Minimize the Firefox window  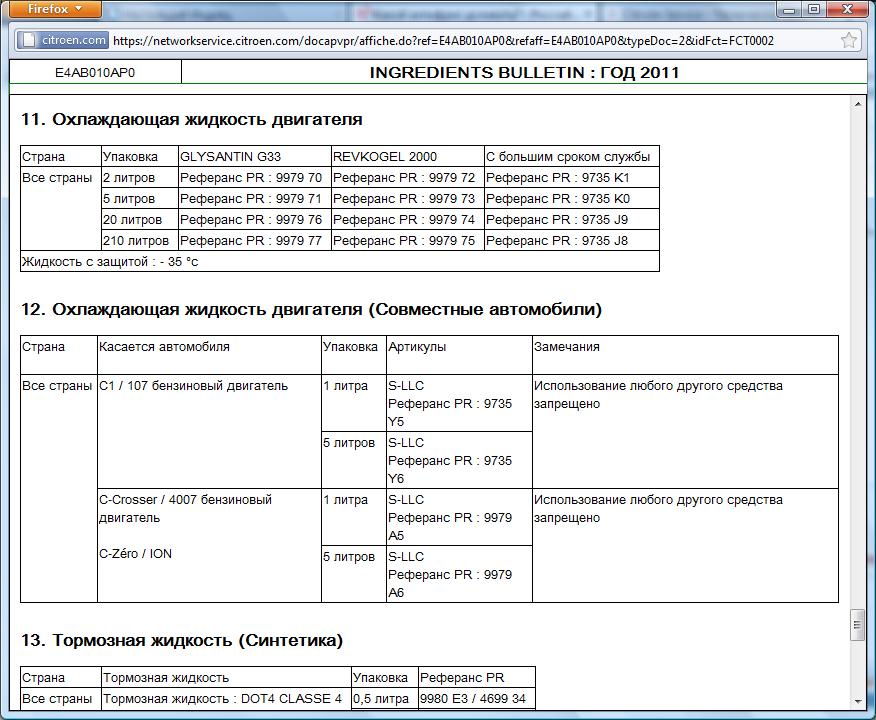pyautogui.click(x=789, y=9)
